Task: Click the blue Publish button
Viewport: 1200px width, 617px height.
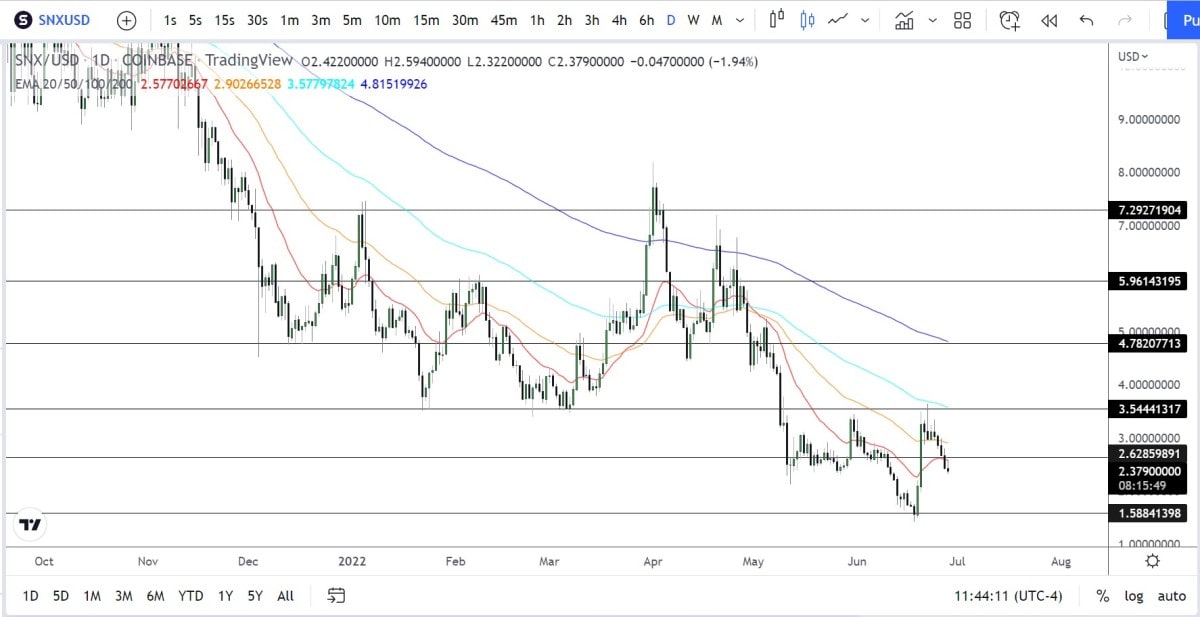Action: 1185,19
